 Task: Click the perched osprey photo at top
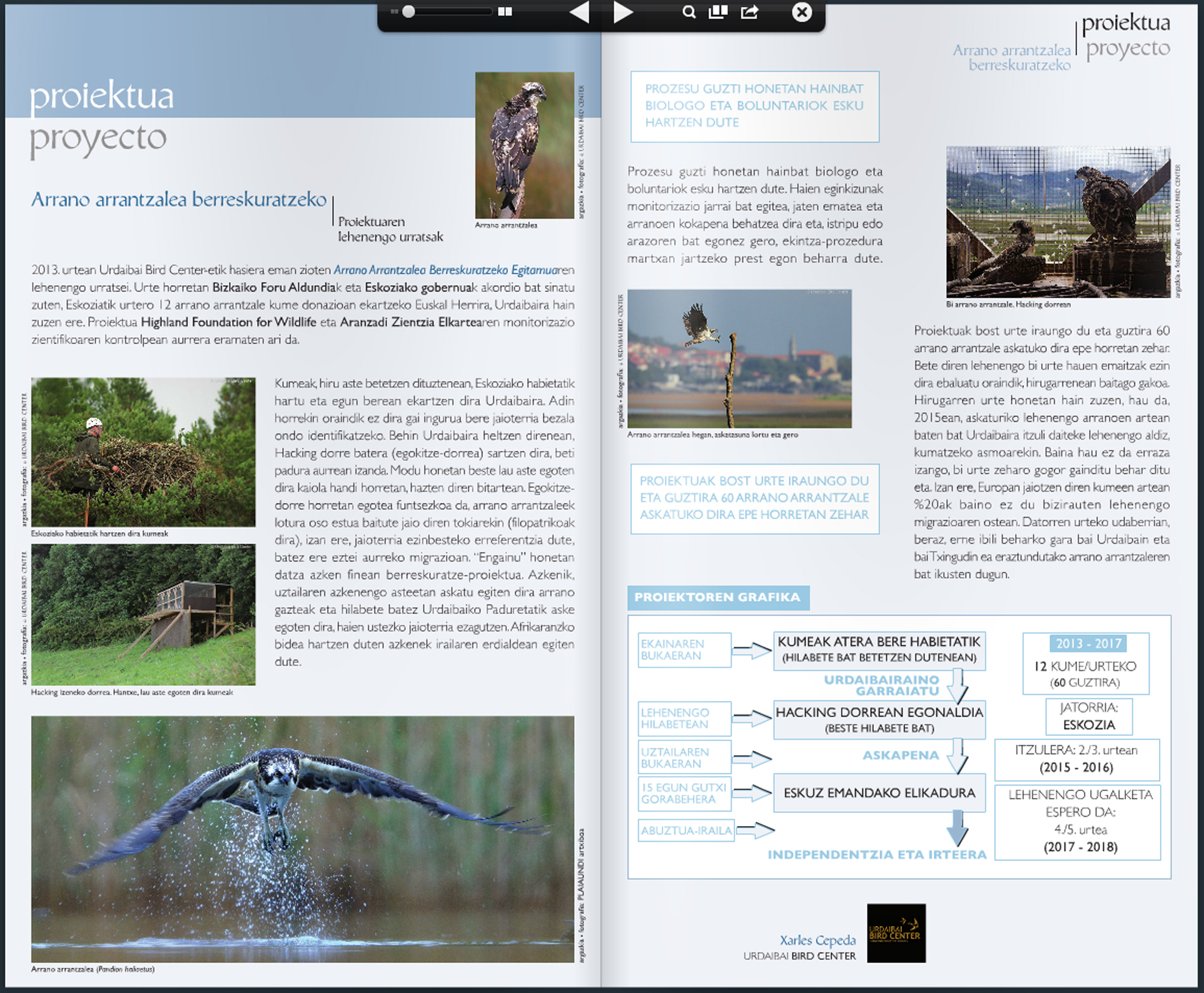point(524,145)
